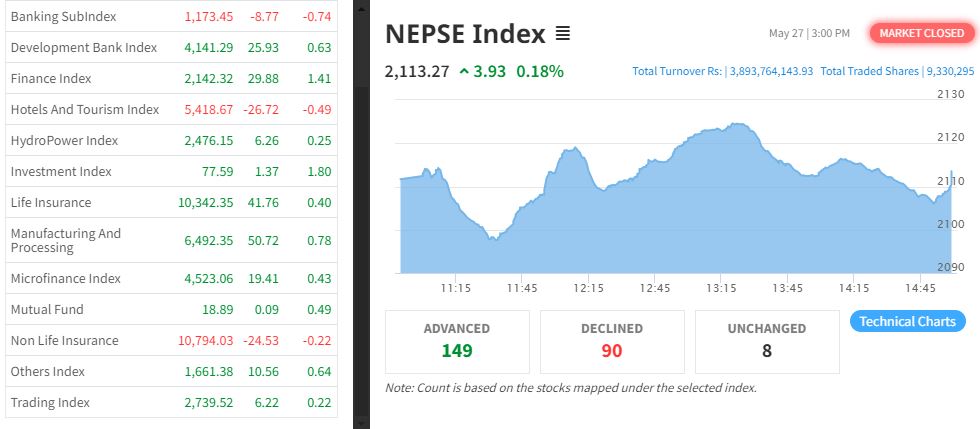This screenshot has width=980, height=429.
Task: Select Manufacturing And Processing index
Action: (65, 240)
